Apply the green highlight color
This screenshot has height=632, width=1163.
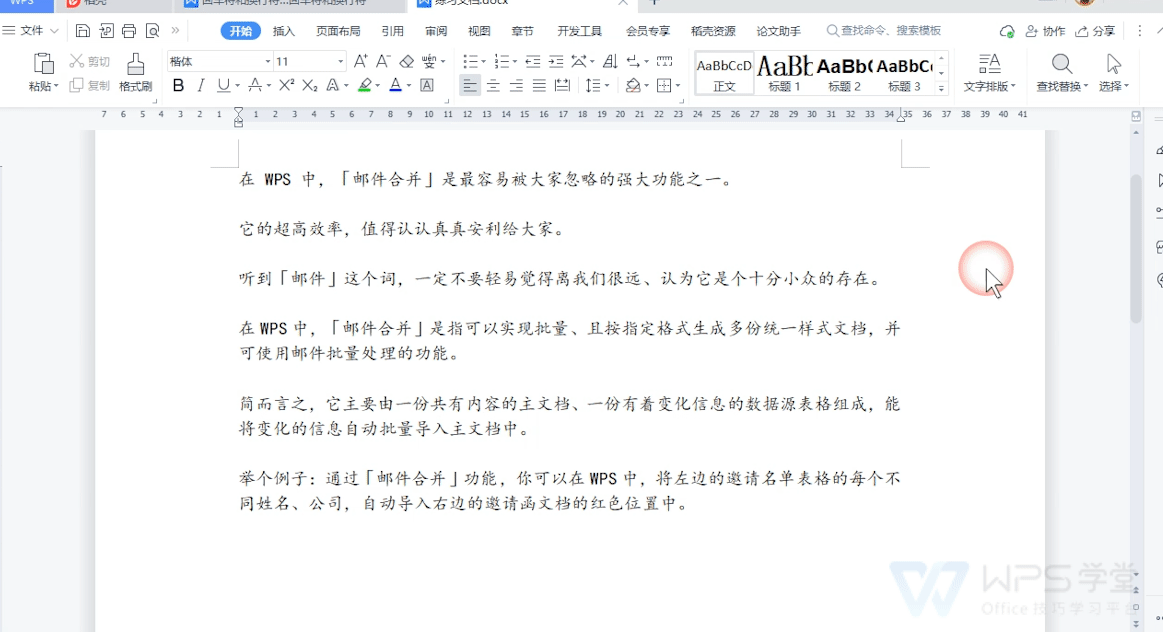click(364, 85)
